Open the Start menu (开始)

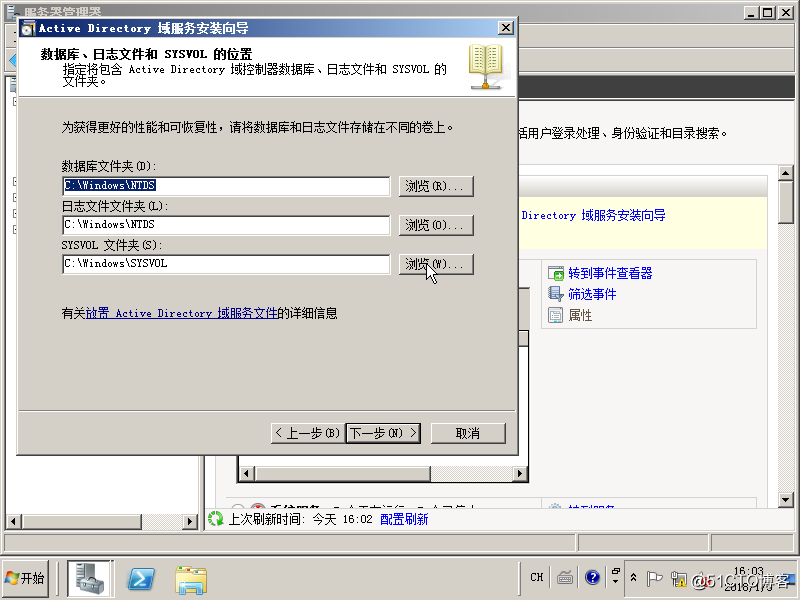tap(26, 578)
